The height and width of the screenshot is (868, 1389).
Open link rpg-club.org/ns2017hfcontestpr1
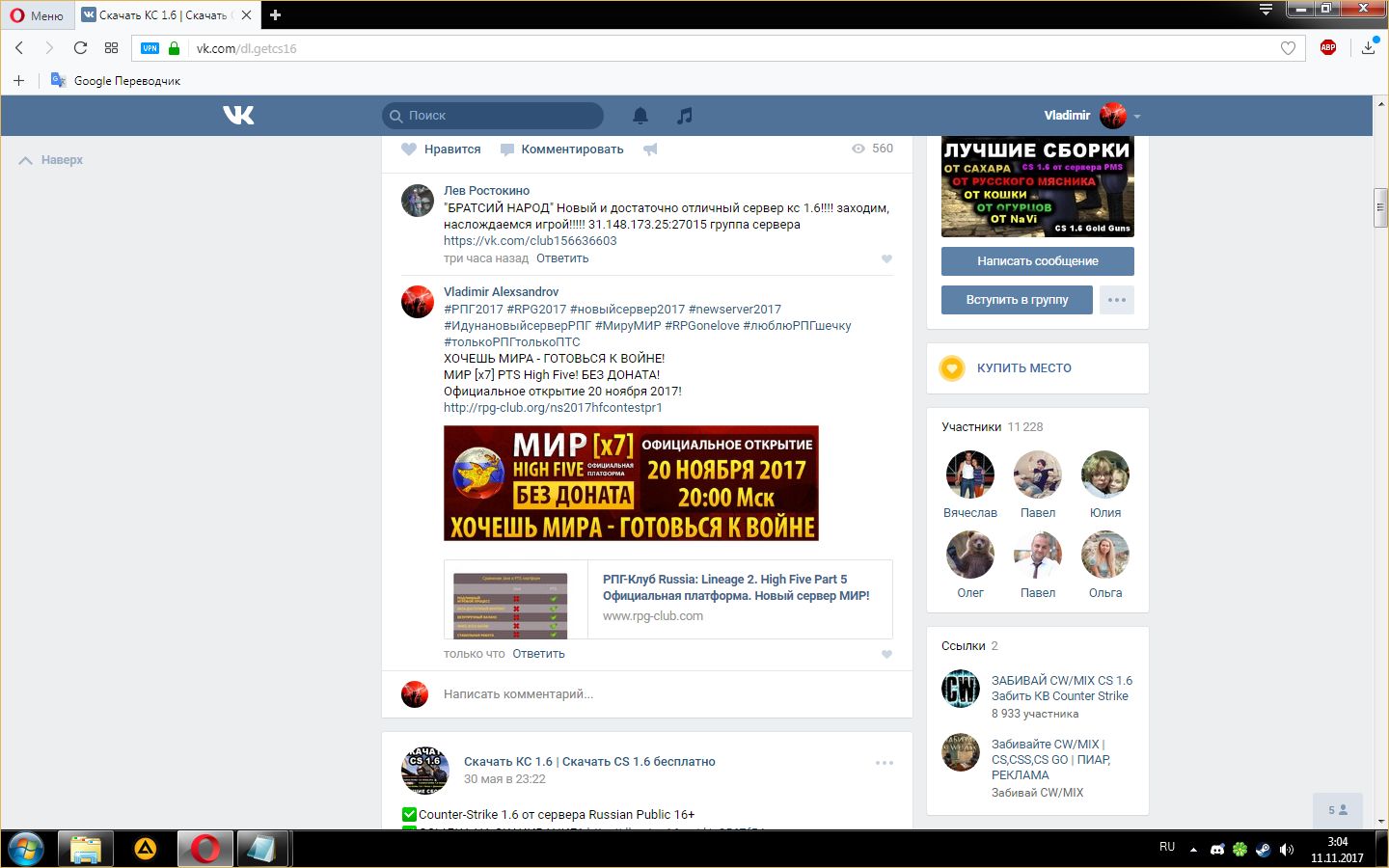[553, 408]
